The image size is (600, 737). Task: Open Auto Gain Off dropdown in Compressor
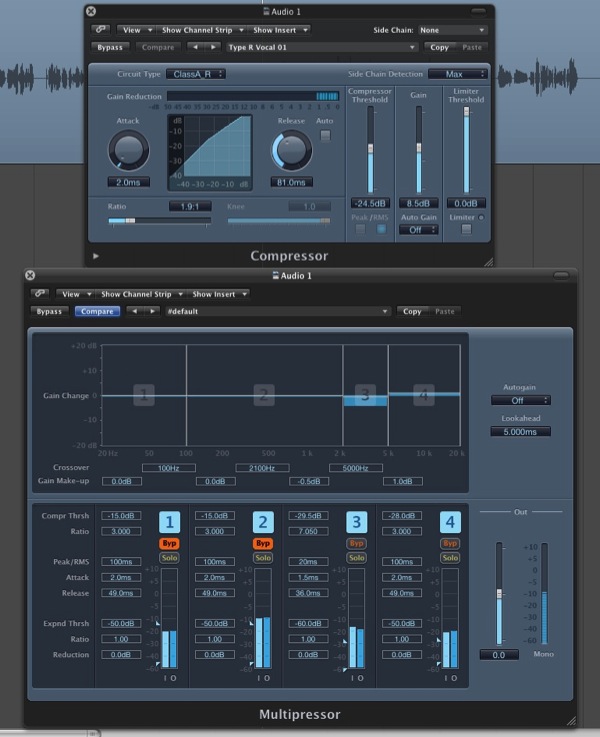click(419, 230)
